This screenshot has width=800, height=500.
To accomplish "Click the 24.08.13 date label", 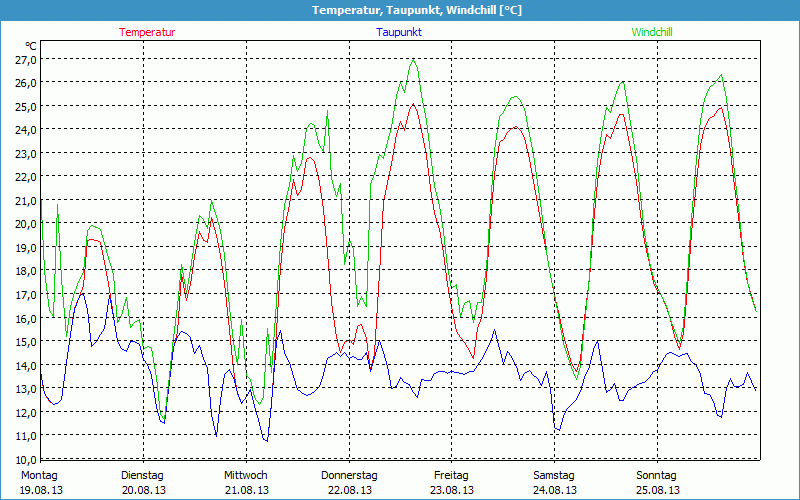I will [x=555, y=490].
